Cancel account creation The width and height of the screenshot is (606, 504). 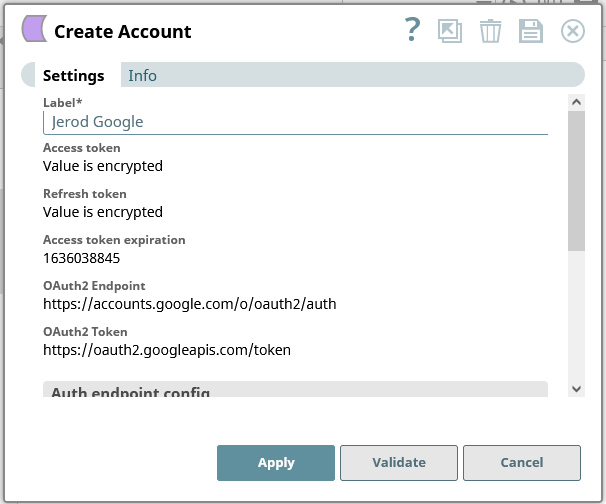coord(521,463)
